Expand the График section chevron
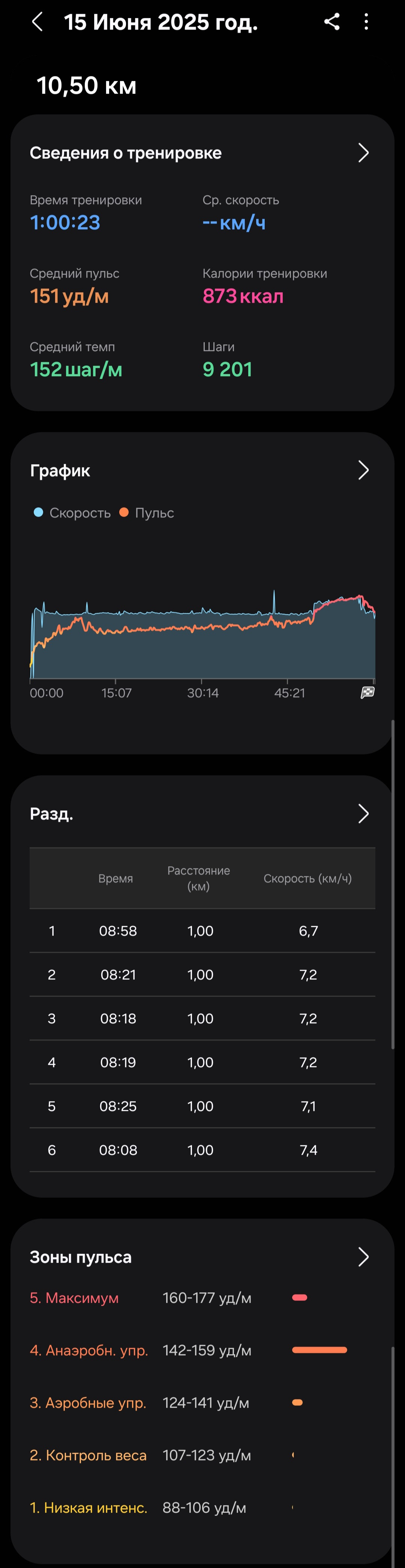 pyautogui.click(x=364, y=470)
